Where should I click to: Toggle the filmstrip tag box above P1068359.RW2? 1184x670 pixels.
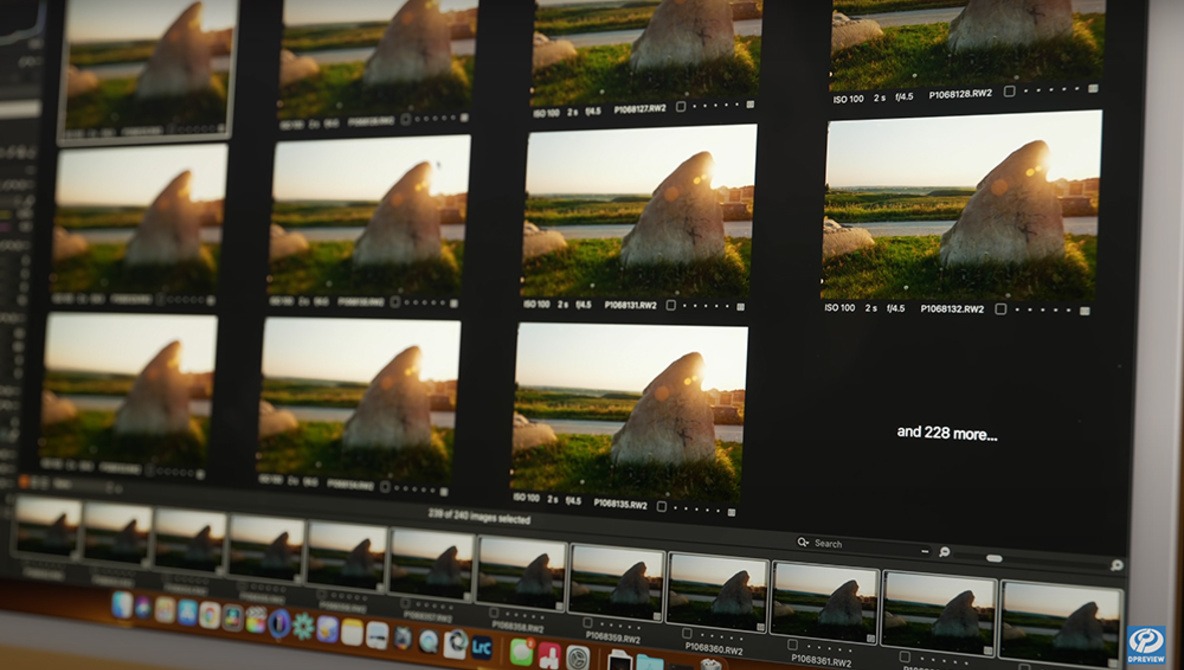pos(587,622)
